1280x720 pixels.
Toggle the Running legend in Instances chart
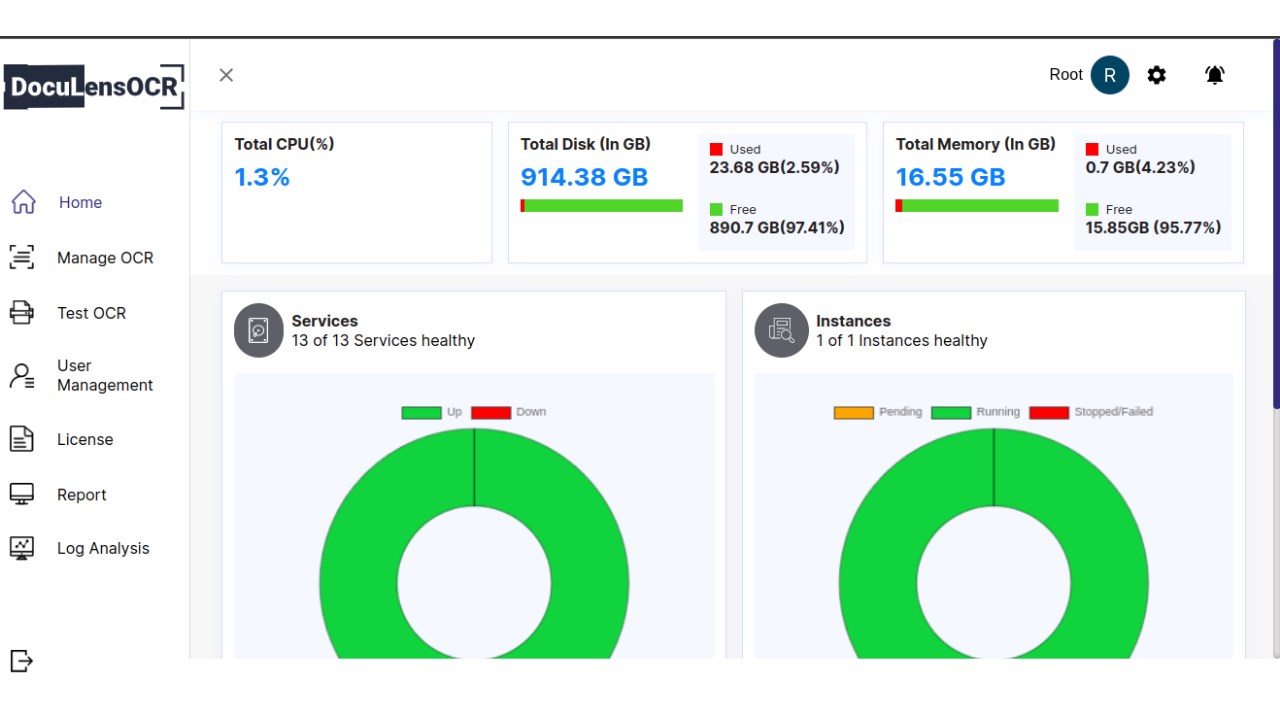click(x=975, y=412)
